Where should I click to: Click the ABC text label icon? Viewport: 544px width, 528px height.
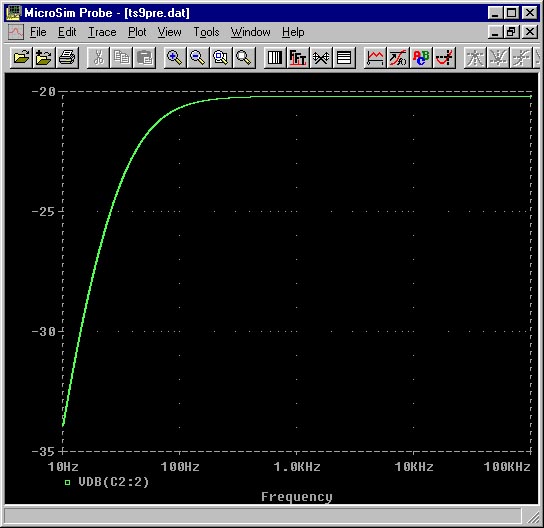coord(421,58)
